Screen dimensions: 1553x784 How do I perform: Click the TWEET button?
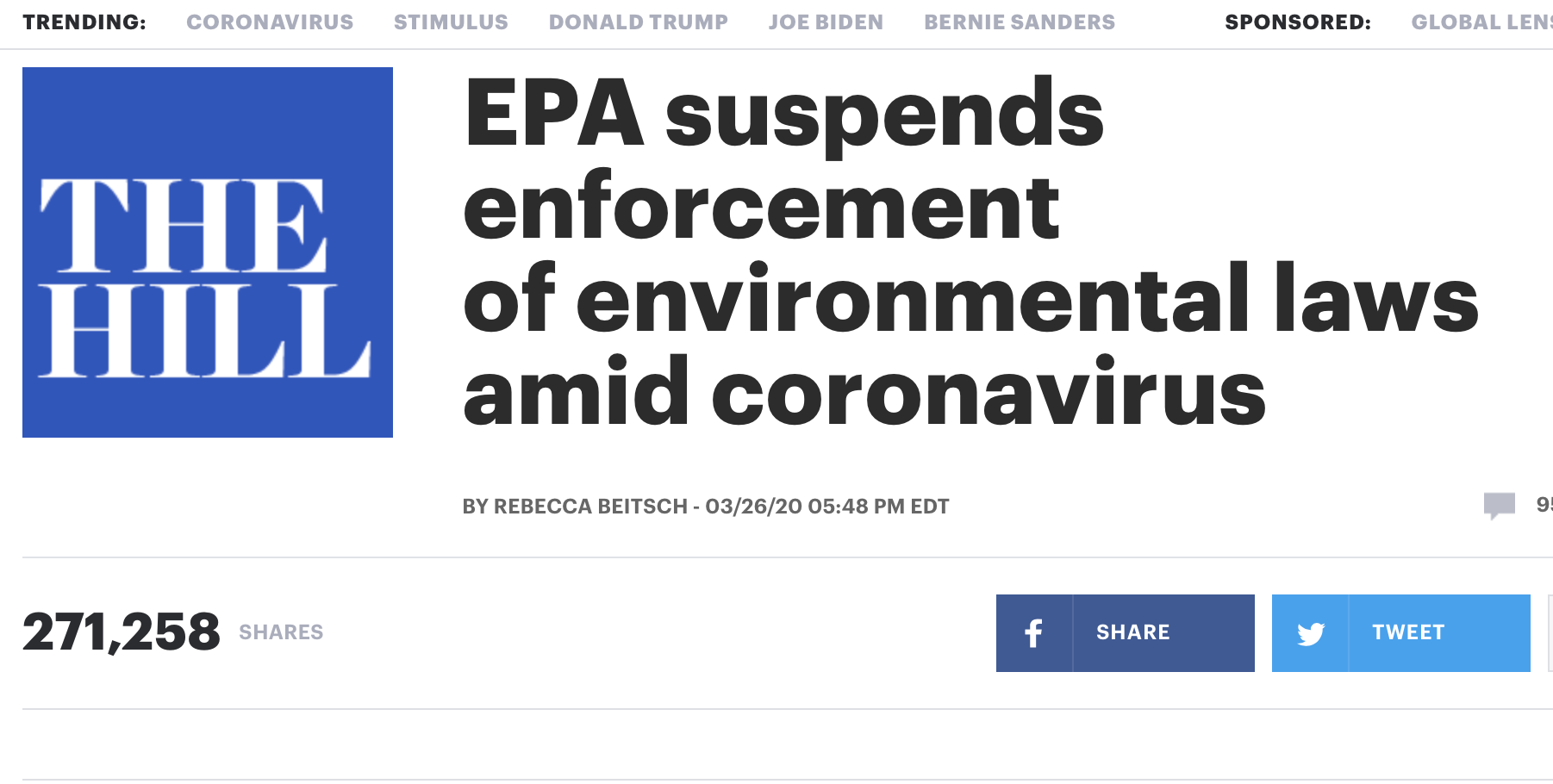pos(1401,633)
